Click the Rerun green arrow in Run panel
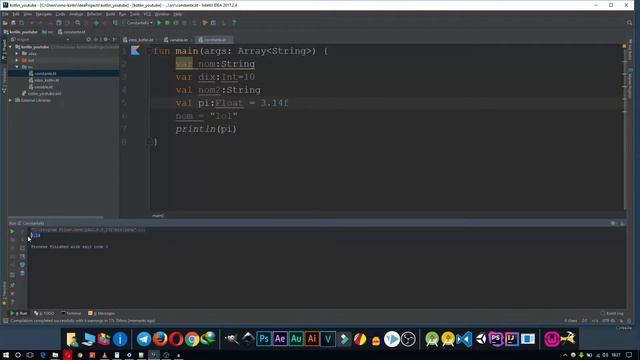The width and height of the screenshot is (640, 360). (12, 231)
